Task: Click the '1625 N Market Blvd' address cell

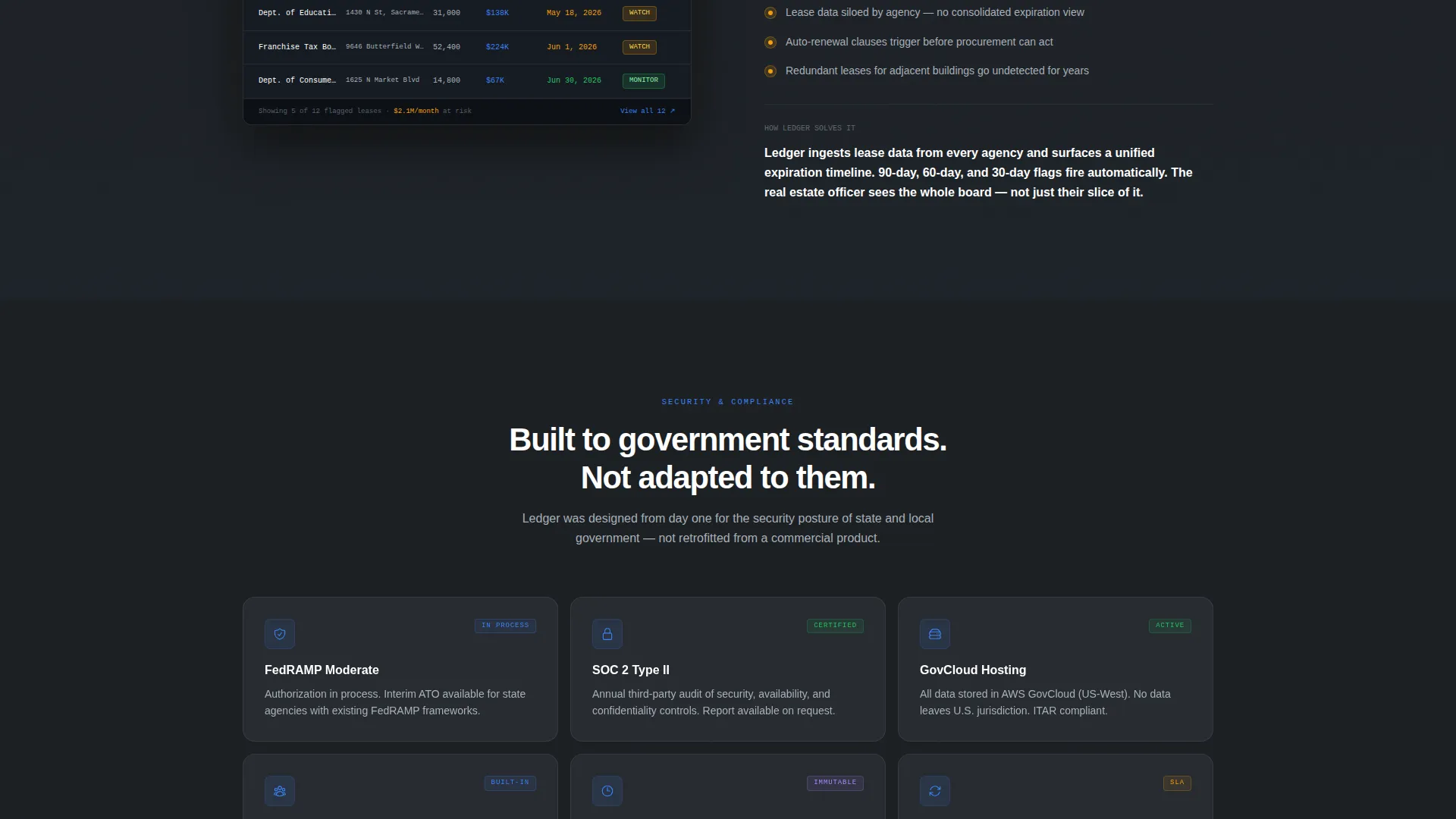Action: 383,80
